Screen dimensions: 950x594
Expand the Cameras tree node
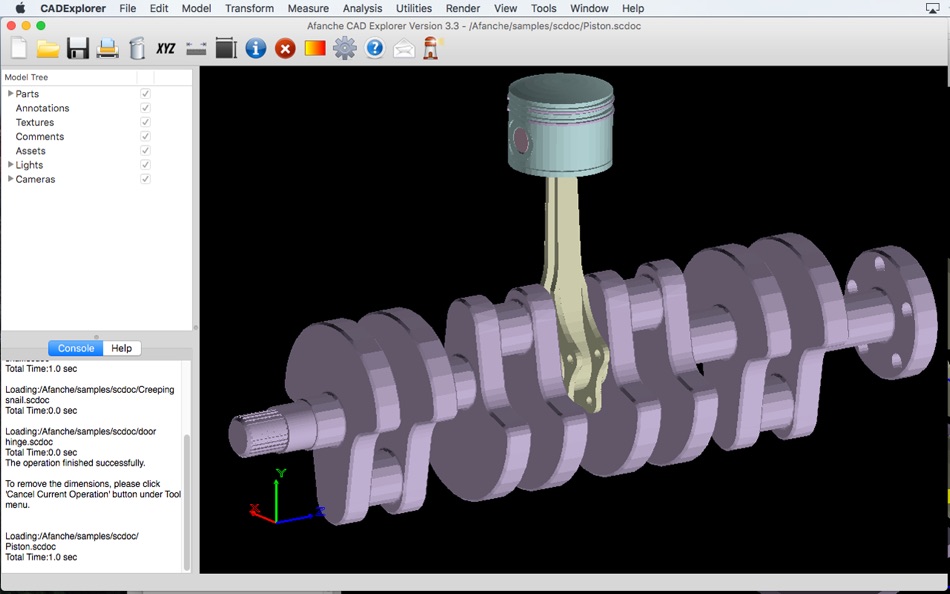tap(10, 179)
